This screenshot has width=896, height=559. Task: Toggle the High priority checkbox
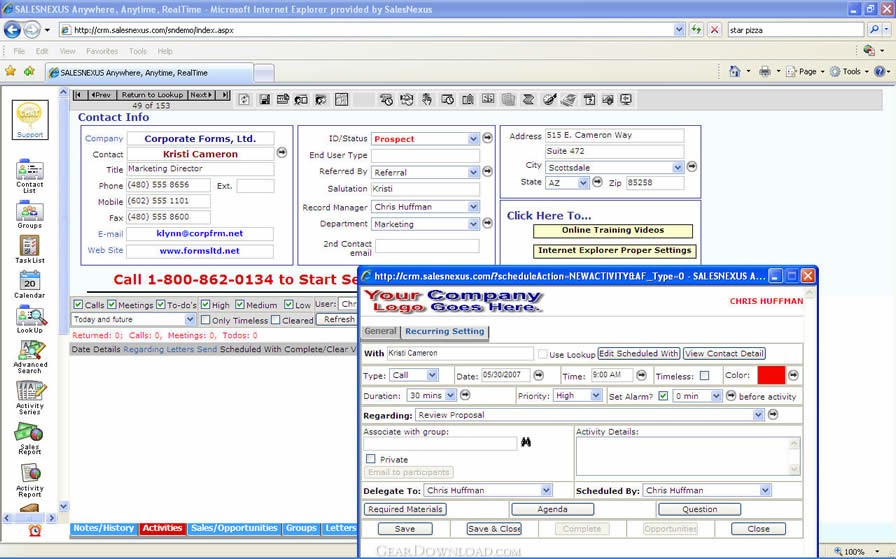pos(206,305)
